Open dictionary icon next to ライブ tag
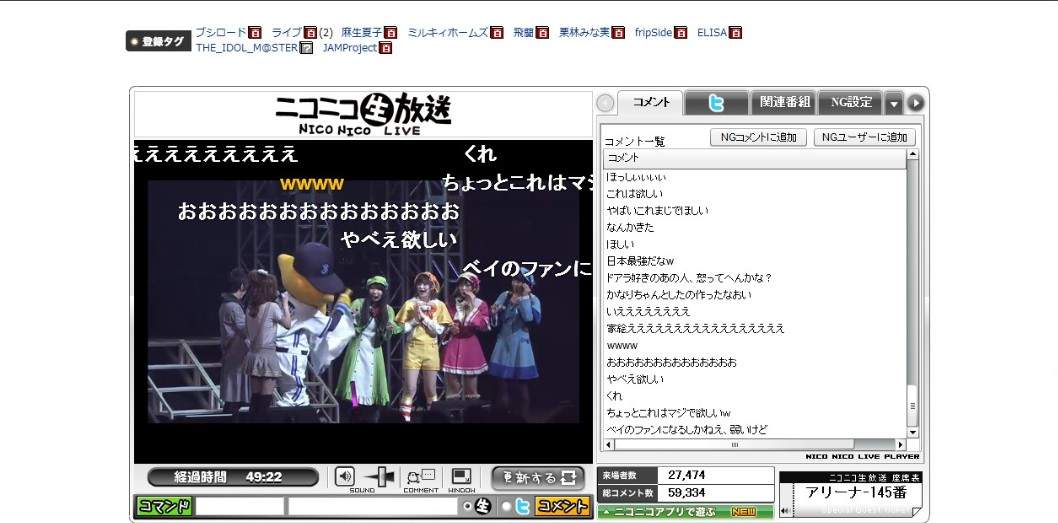The image size is (1058, 523). [x=310, y=32]
